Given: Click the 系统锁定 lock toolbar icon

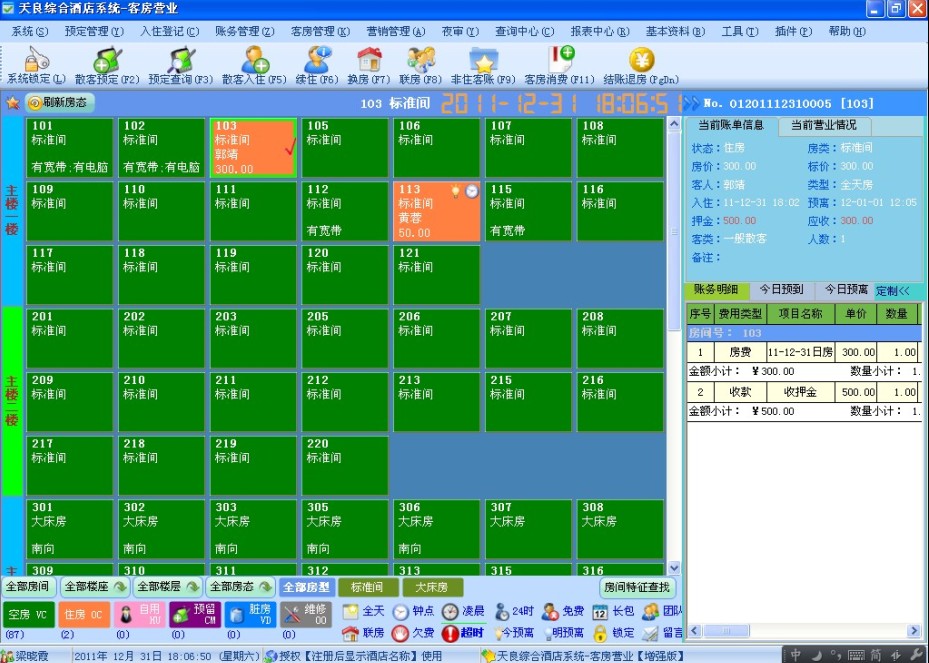Looking at the screenshot, I should [x=36, y=60].
